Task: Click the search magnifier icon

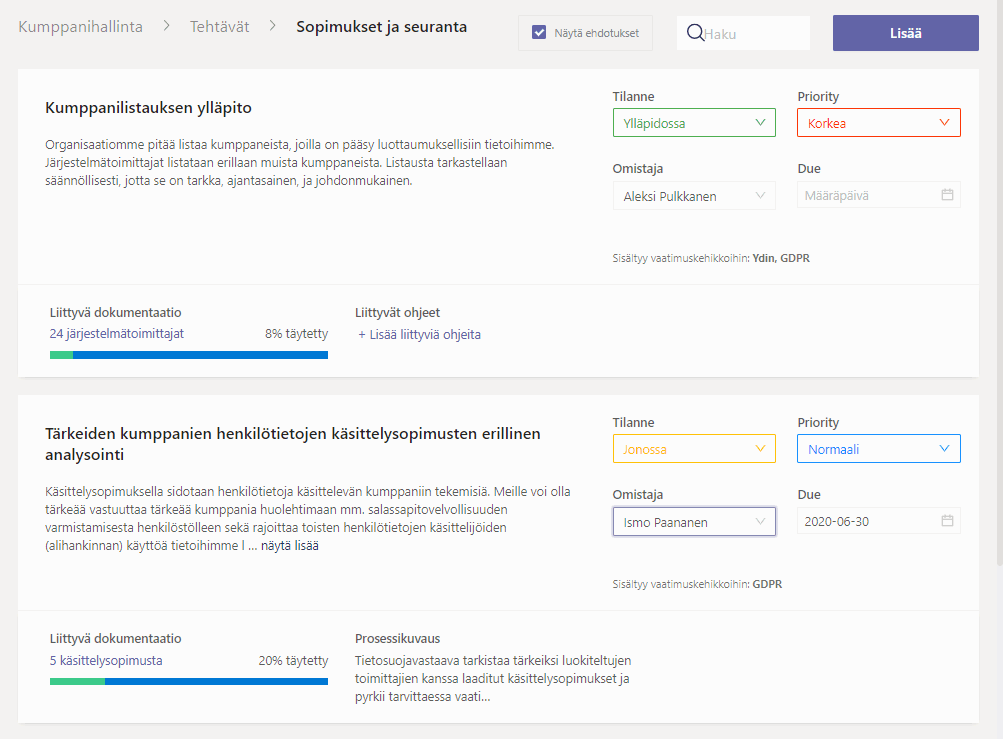Action: (695, 32)
